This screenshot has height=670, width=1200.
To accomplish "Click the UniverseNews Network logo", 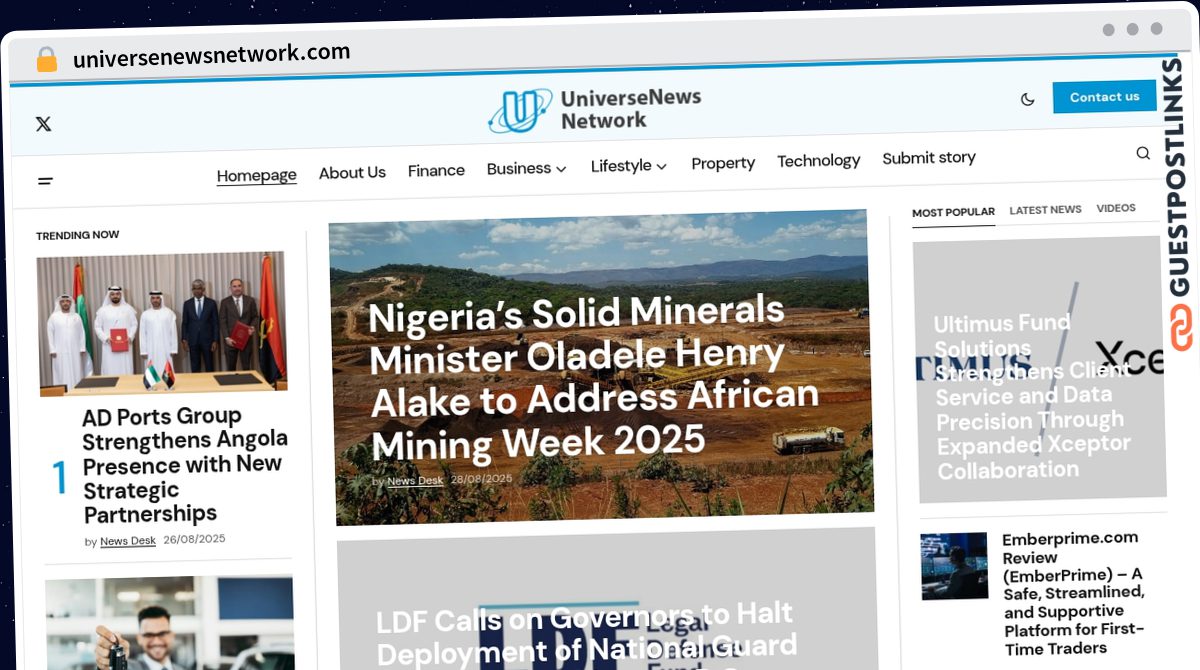I will point(595,110).
